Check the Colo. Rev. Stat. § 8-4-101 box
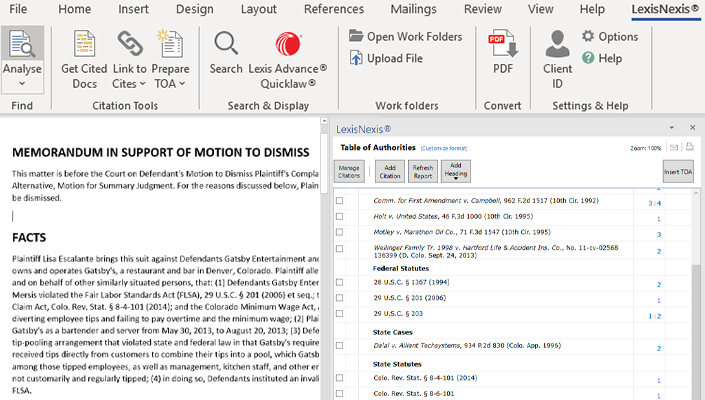The height and width of the screenshot is (400, 705). [x=339, y=378]
